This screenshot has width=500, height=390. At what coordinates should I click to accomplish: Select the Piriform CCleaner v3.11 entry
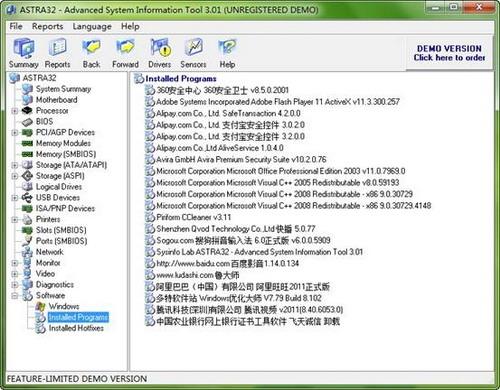coord(193,217)
